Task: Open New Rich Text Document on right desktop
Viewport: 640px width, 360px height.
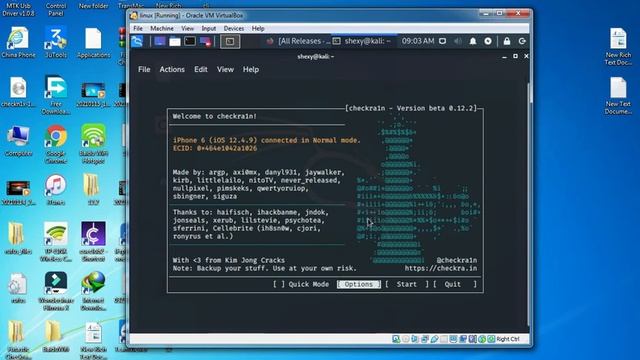Action: (618, 46)
